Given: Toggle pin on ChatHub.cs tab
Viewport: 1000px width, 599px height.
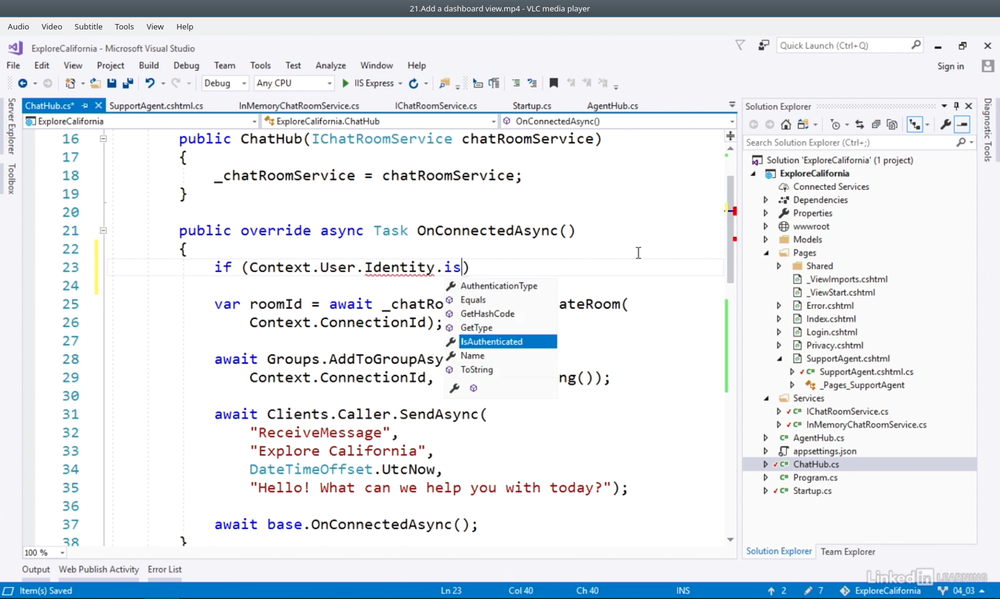Looking at the screenshot, I should click(85, 106).
